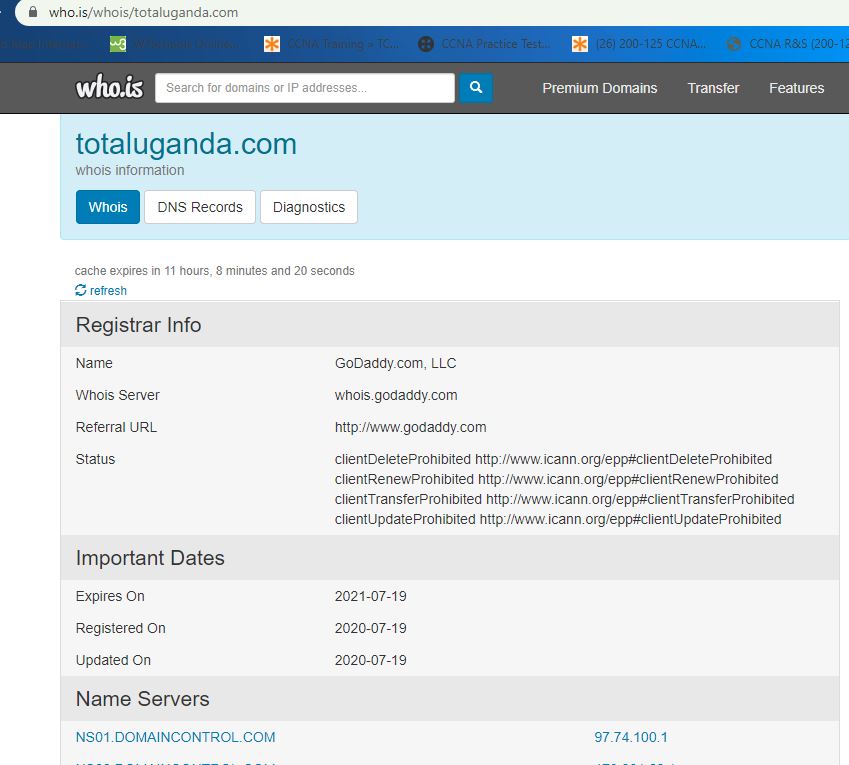This screenshot has width=849, height=765.
Task: Click the whois.godaddy.com server value
Action: pos(396,395)
